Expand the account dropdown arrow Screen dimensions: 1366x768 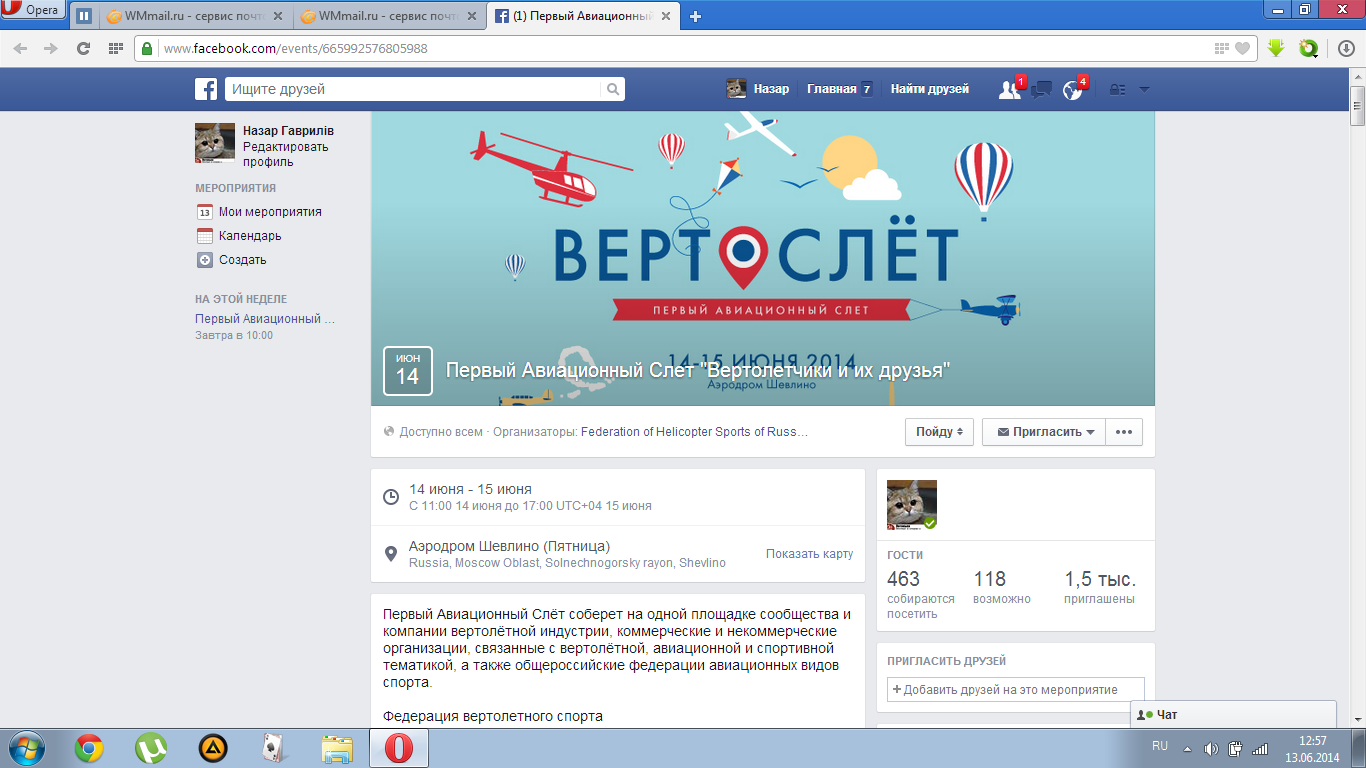pyautogui.click(x=1144, y=89)
